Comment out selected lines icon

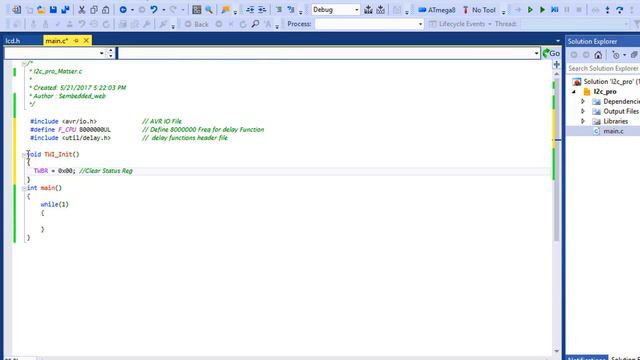tap(279, 9)
